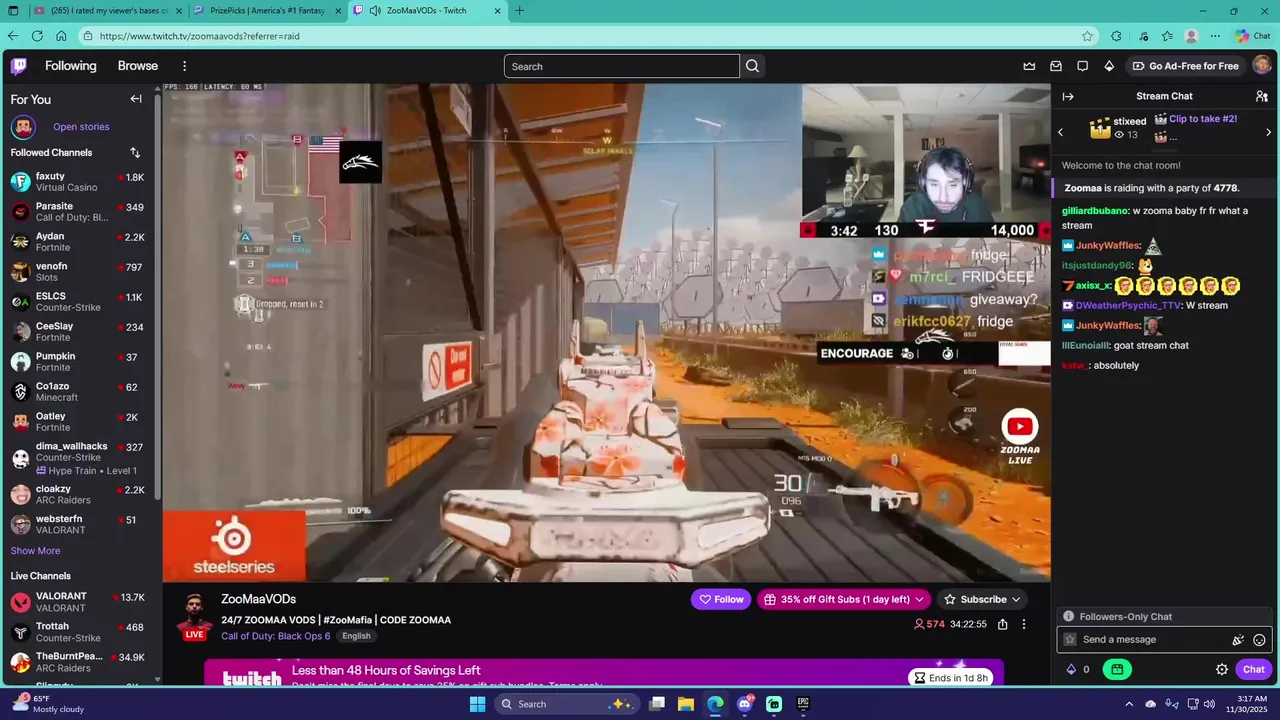Open File Explorer in taskbar
The width and height of the screenshot is (1280, 720).
tap(686, 704)
